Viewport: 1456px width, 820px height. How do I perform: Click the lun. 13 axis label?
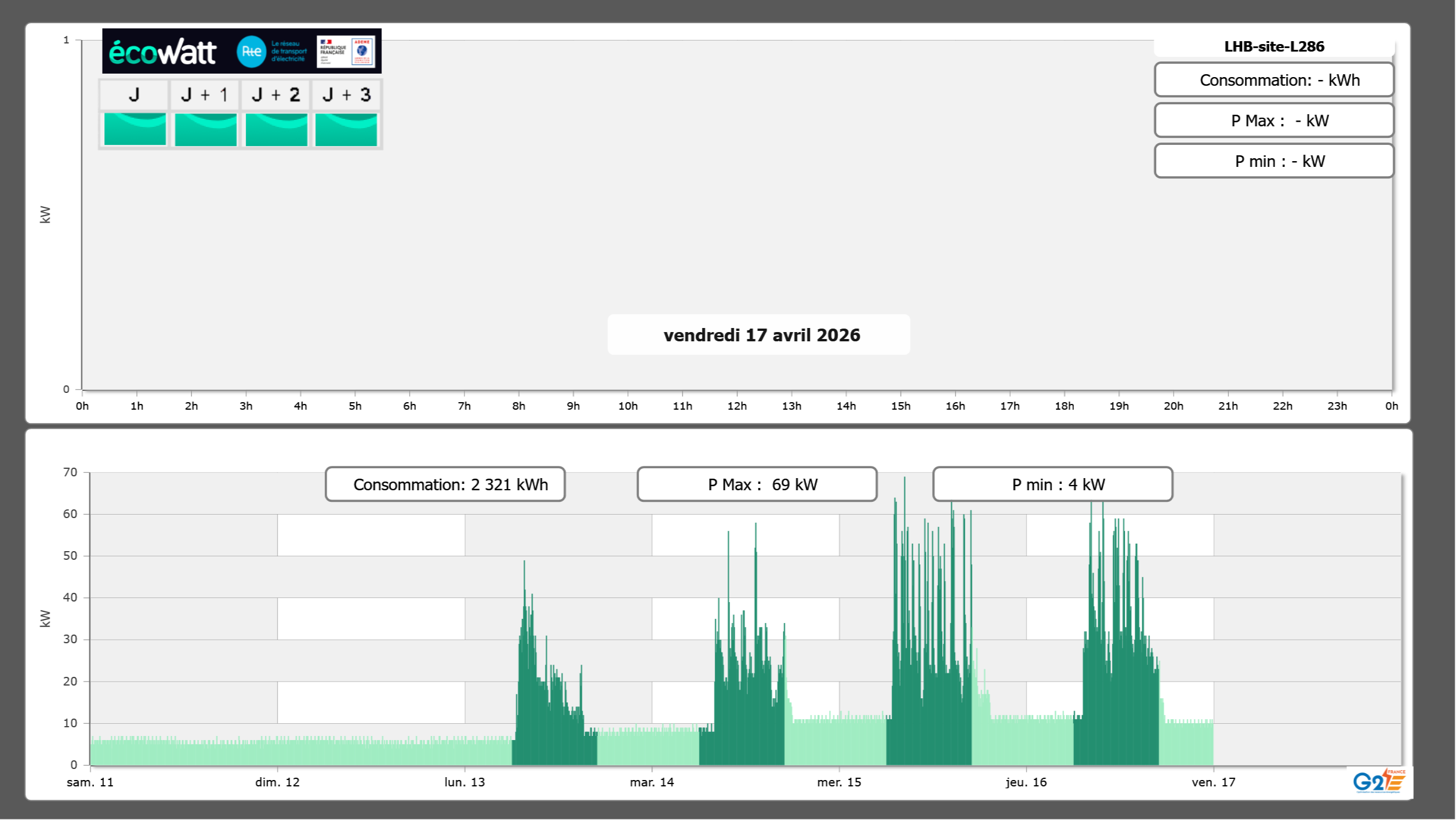click(x=464, y=782)
